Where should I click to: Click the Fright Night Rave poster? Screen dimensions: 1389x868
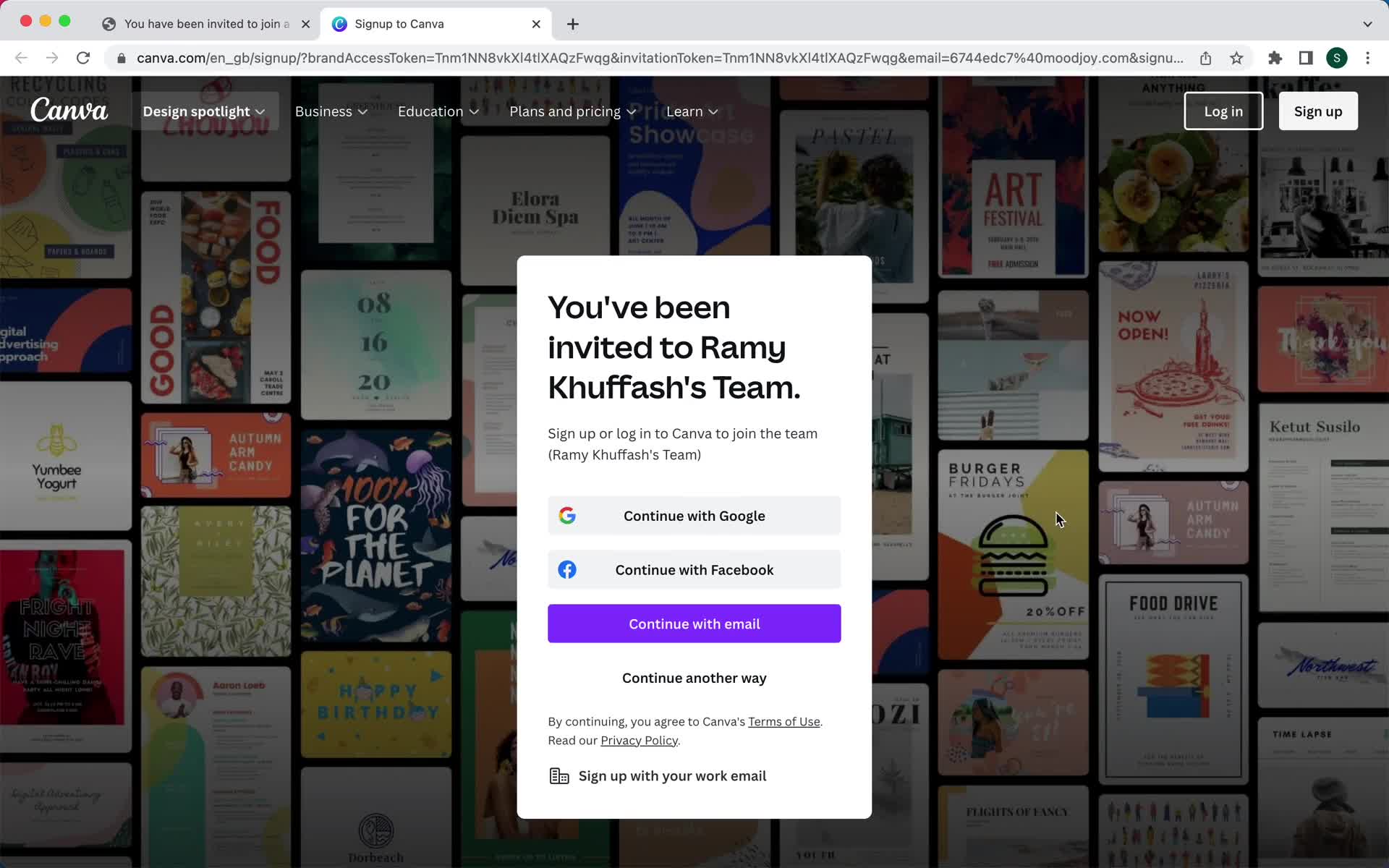pyautogui.click(x=66, y=646)
